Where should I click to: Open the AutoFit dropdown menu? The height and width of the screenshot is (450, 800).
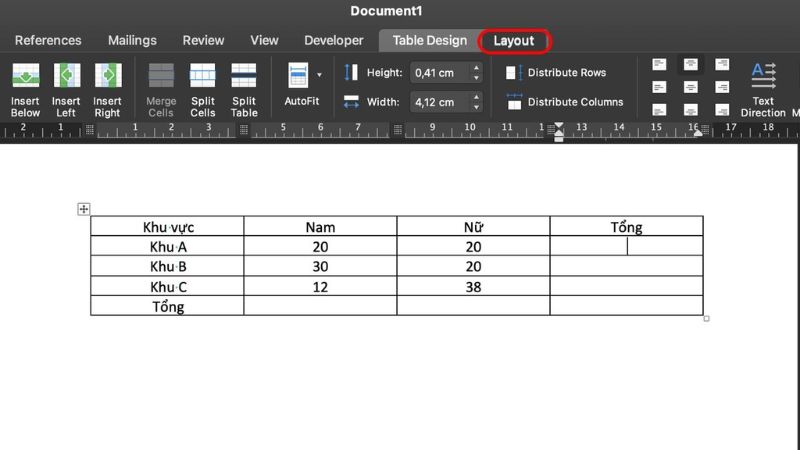(319, 75)
